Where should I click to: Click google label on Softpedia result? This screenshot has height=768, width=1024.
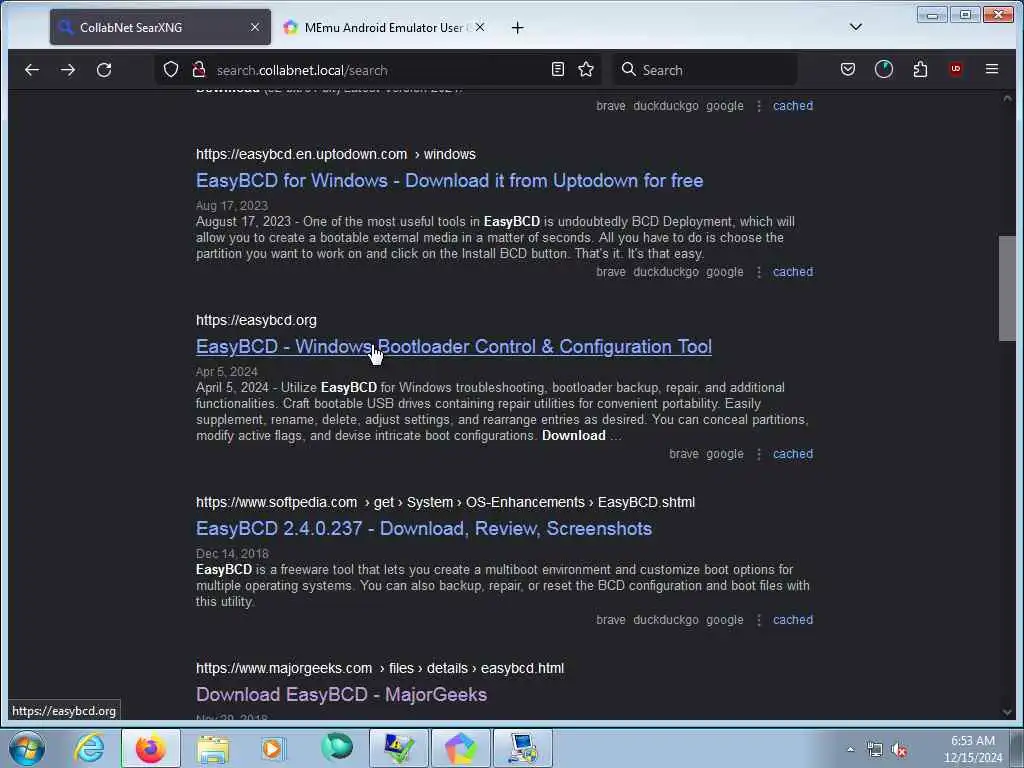coord(724,620)
